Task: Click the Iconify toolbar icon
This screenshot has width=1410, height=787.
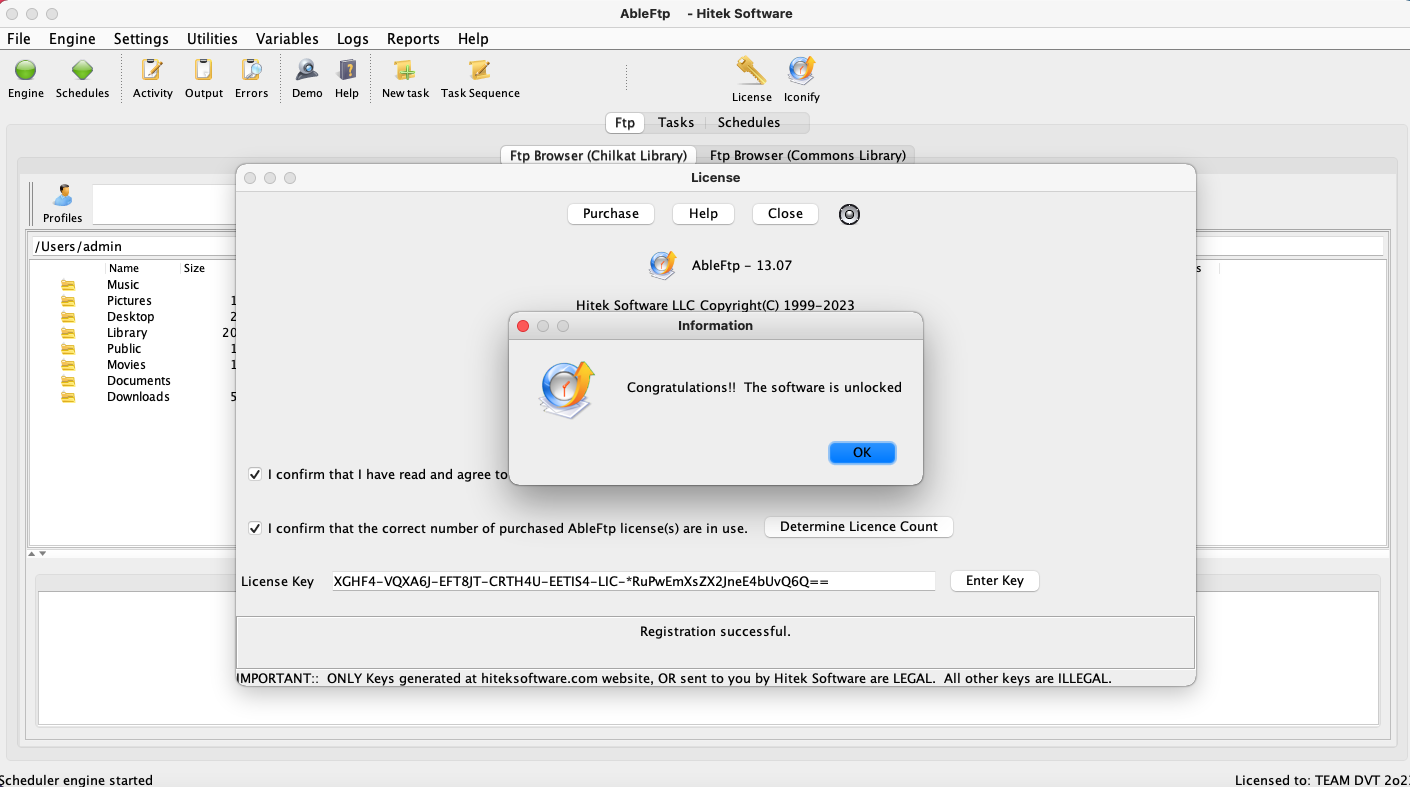Action: pos(801,71)
